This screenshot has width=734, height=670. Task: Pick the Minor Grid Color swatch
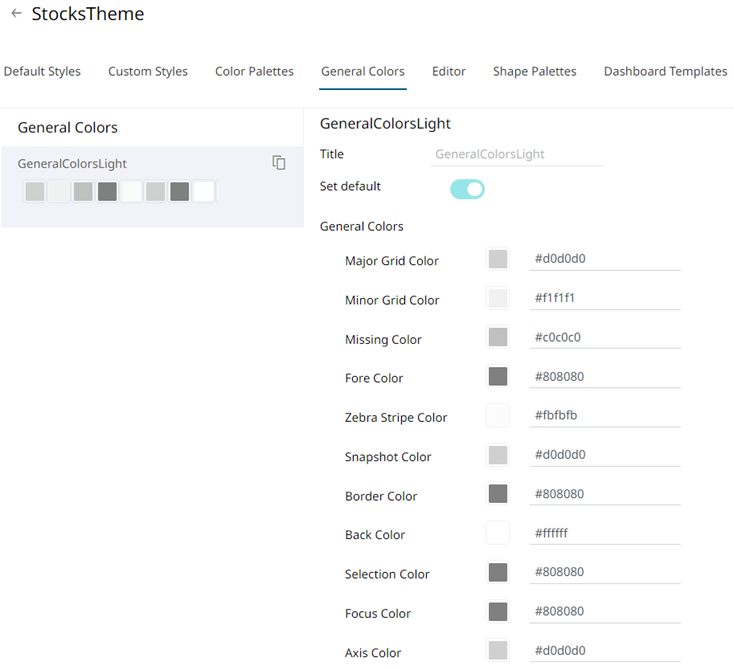498,299
